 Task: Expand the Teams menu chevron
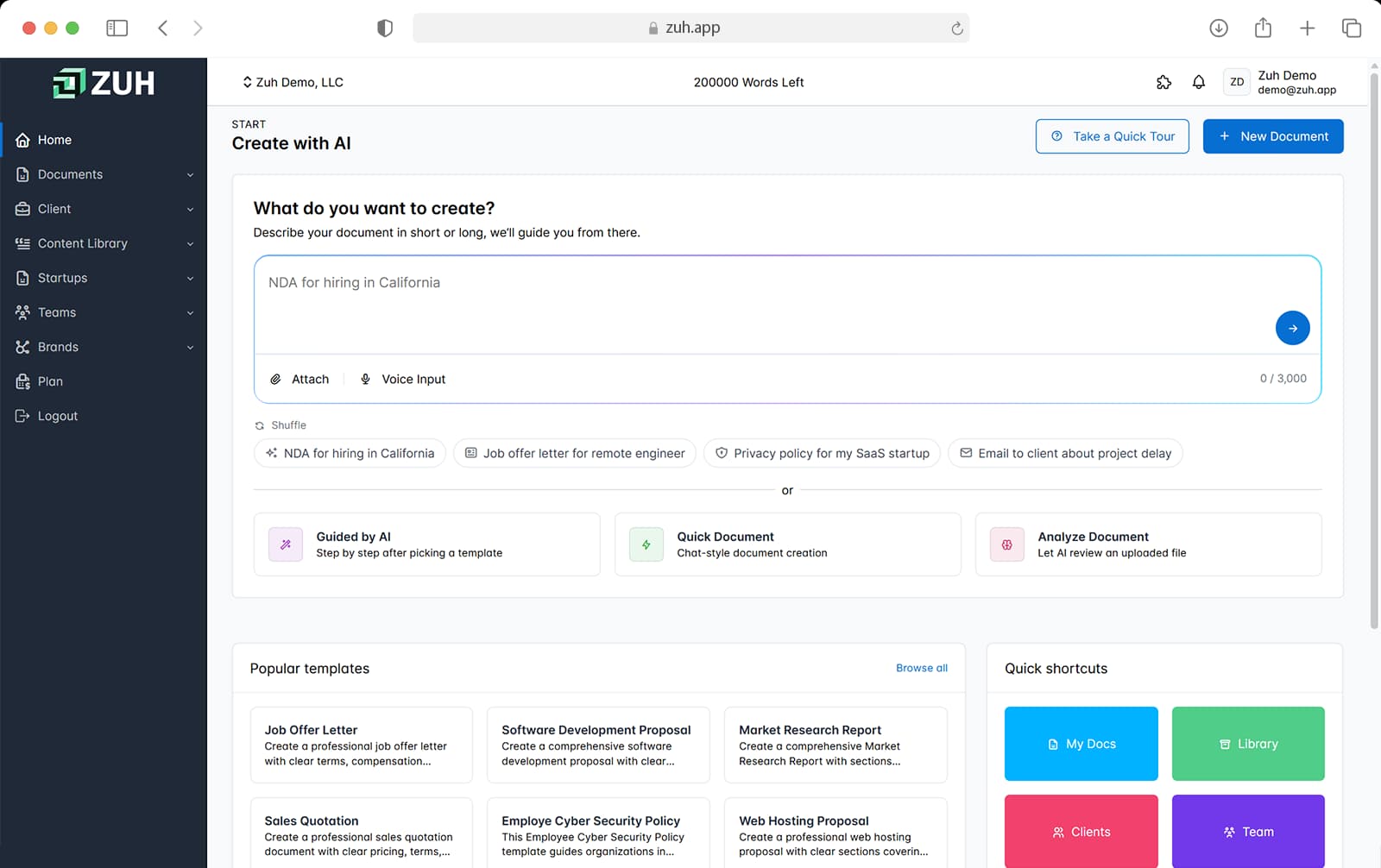[x=190, y=313]
